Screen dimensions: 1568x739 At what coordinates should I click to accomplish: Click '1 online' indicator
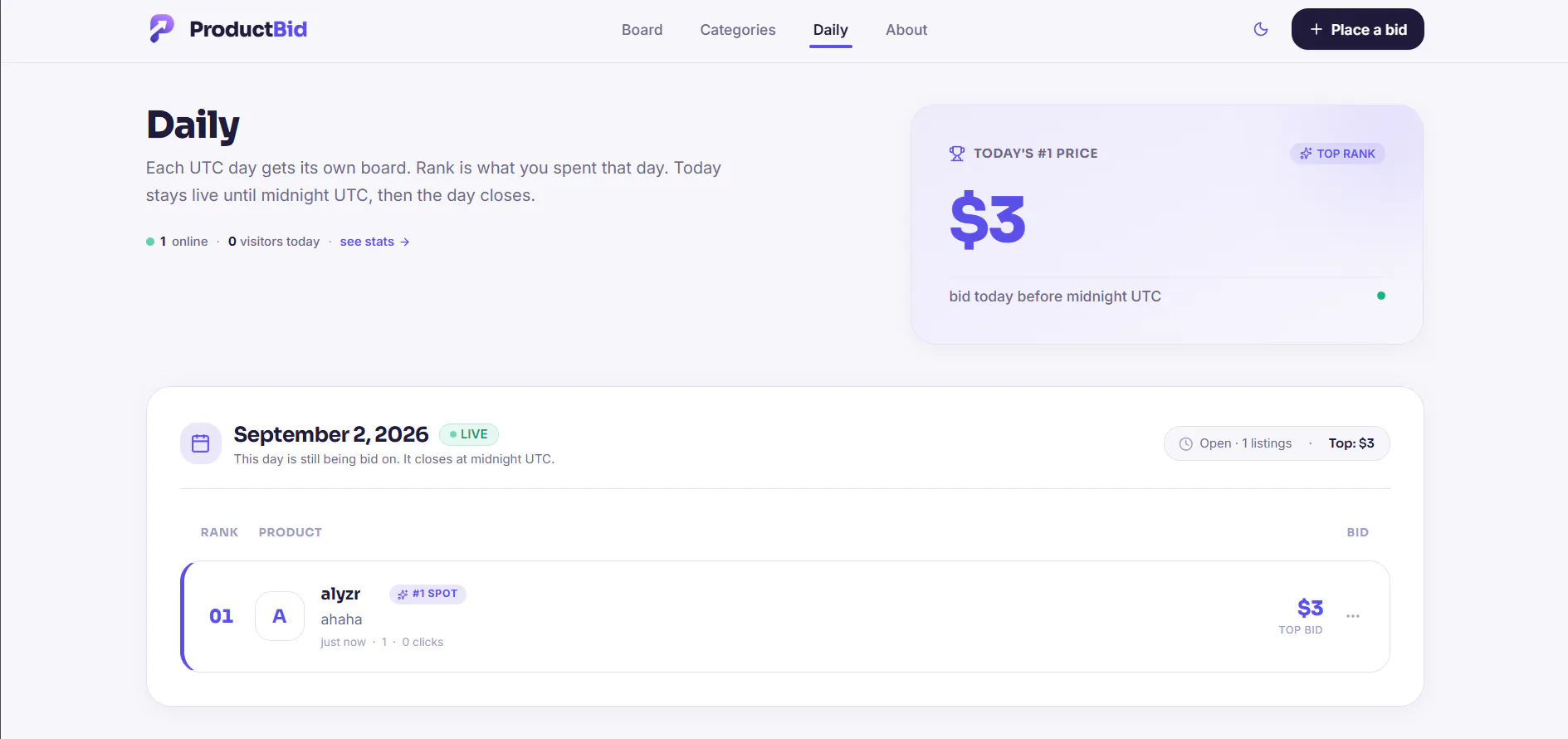[x=177, y=242]
